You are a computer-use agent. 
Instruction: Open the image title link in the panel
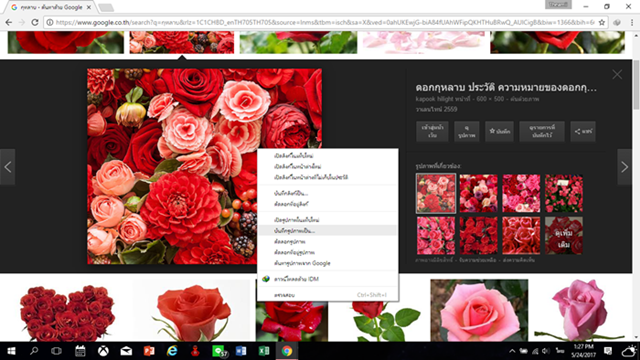click(506, 88)
